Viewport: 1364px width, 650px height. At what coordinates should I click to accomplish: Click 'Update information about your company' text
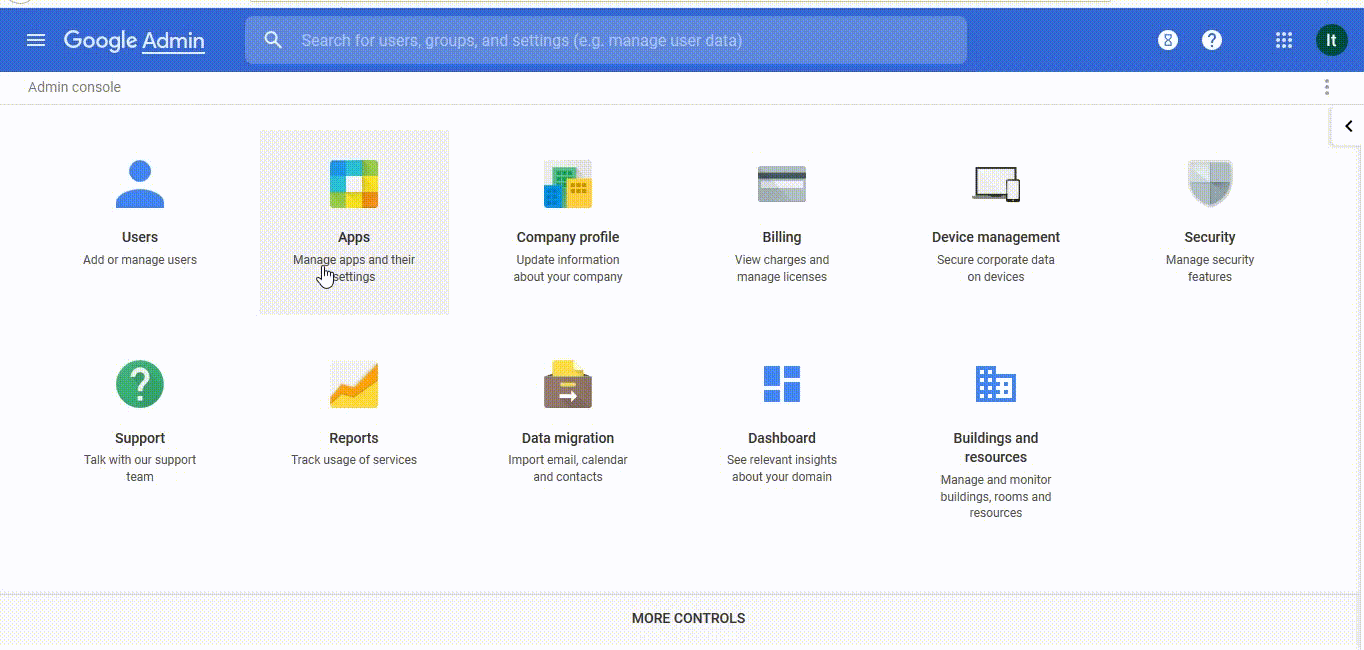pos(568,268)
